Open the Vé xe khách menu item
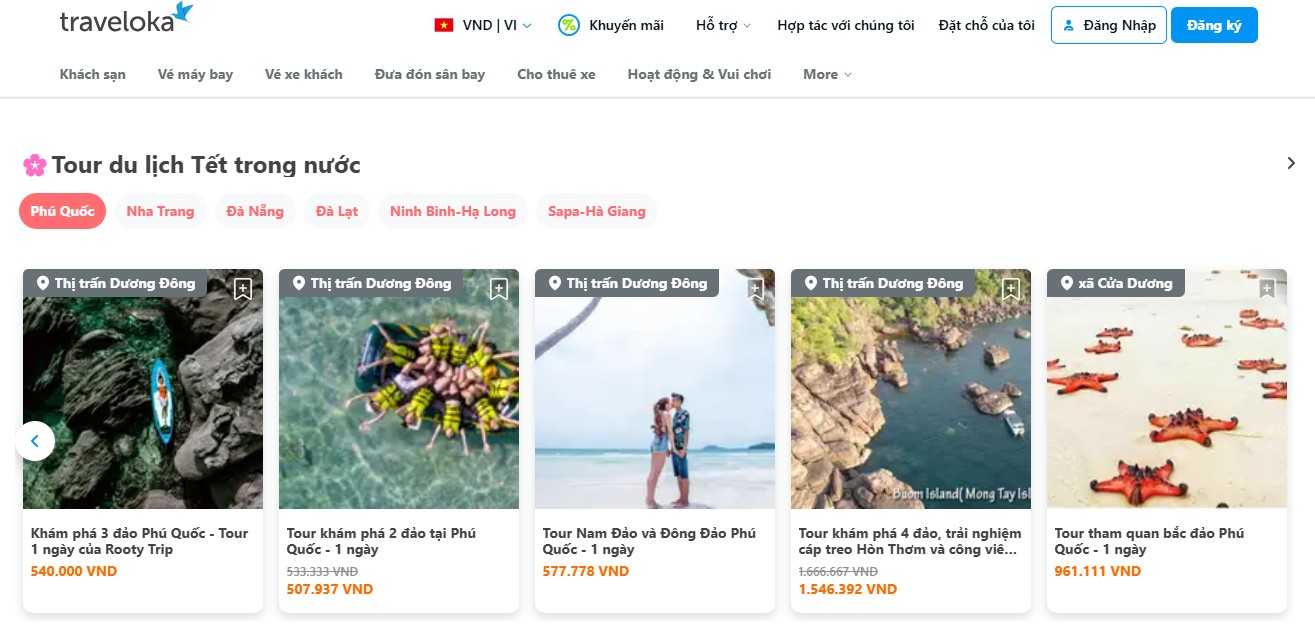Screen dimensions: 1315x634 304,74
